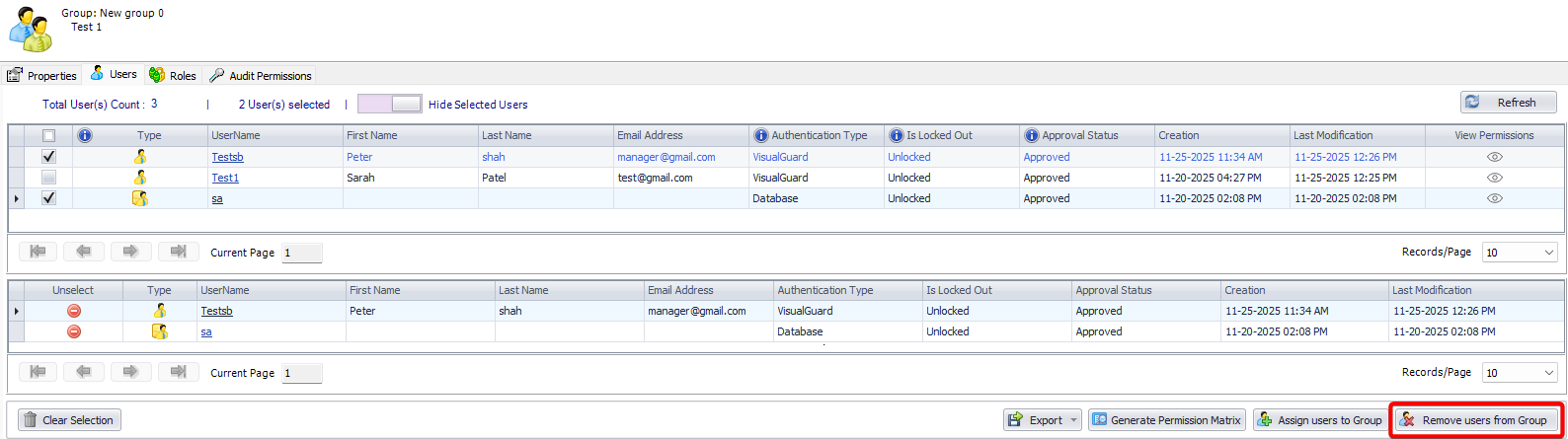The image size is (1568, 439).
Task: Expand row indicator arrow for sa row
Action: click(16, 198)
